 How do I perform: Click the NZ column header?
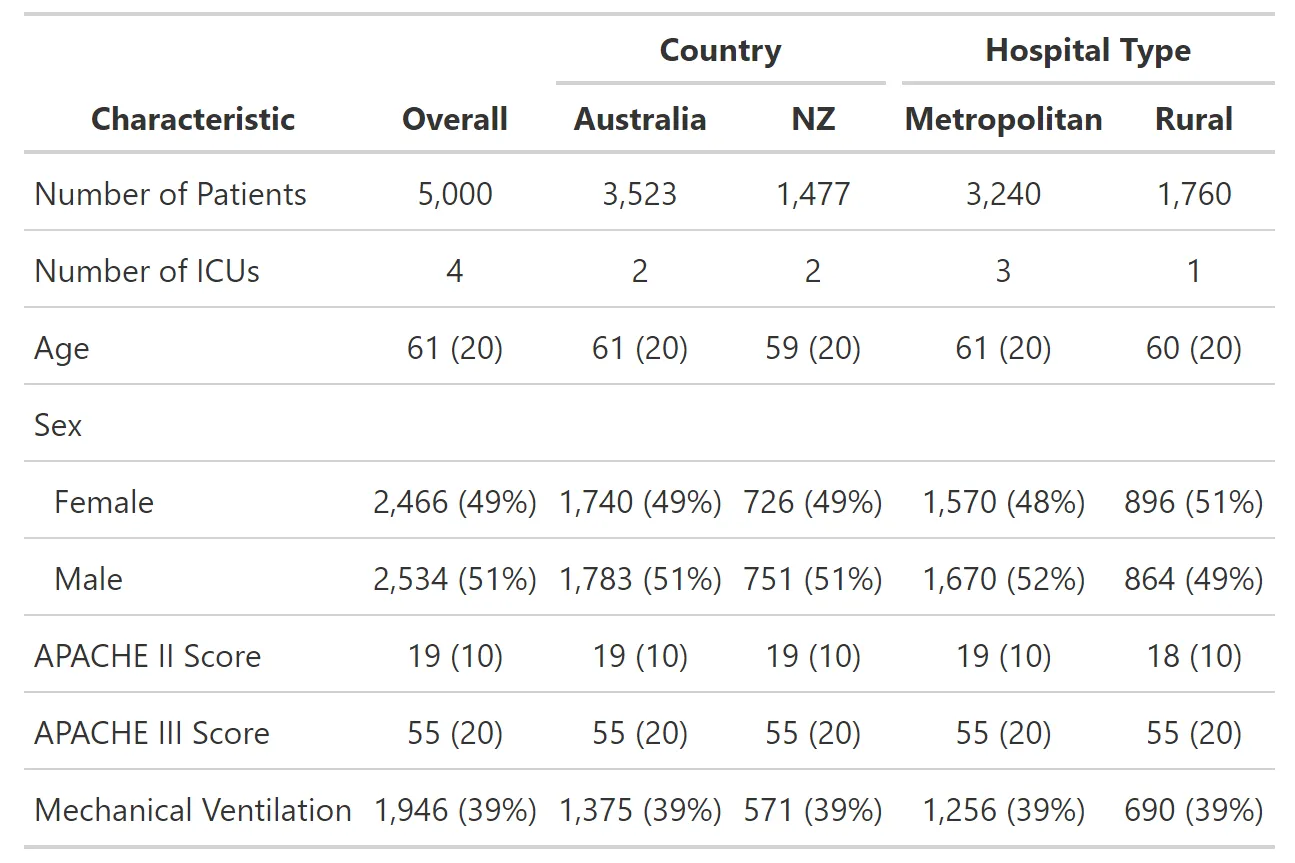(813, 120)
